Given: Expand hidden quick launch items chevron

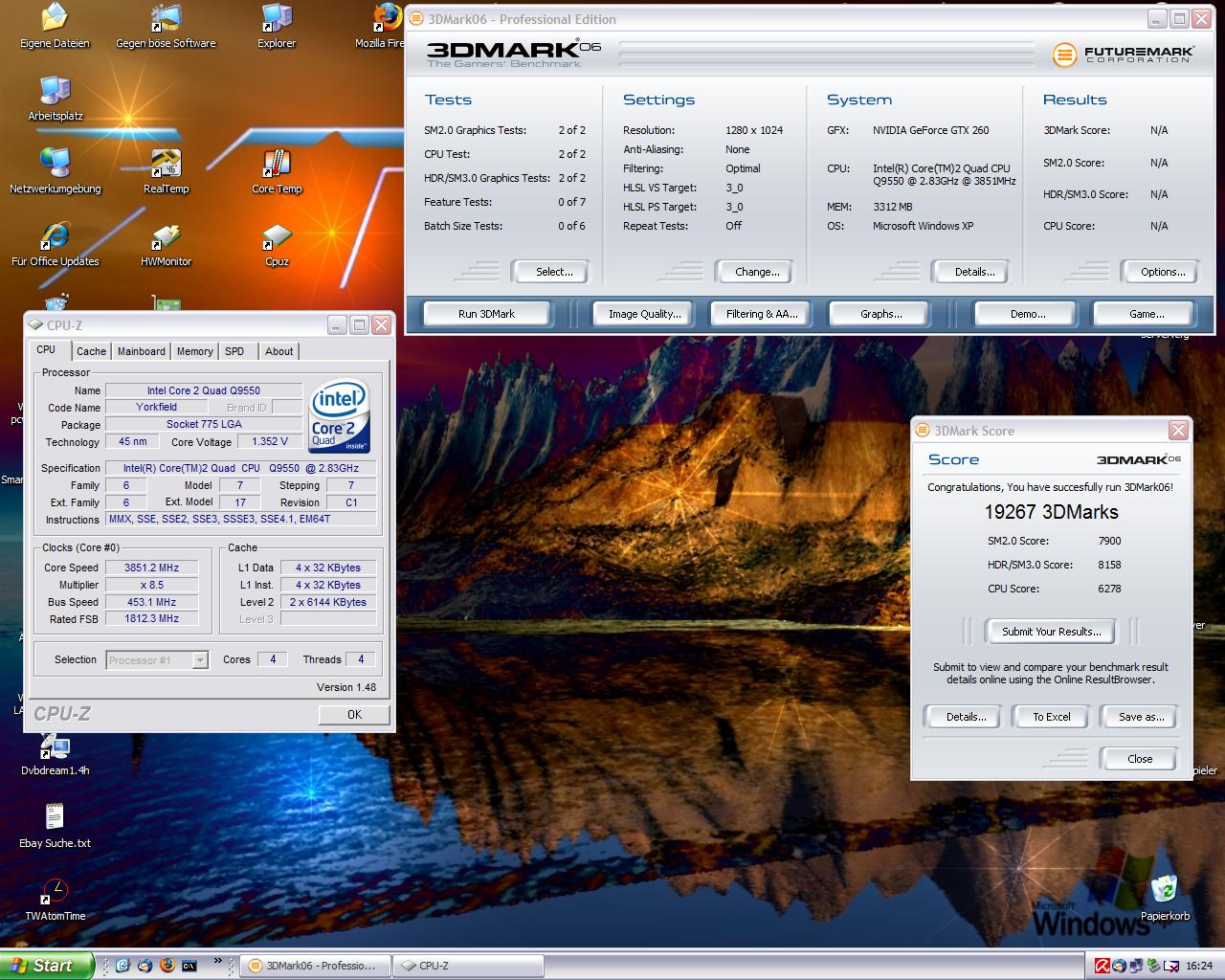Looking at the screenshot, I should pos(218,961).
